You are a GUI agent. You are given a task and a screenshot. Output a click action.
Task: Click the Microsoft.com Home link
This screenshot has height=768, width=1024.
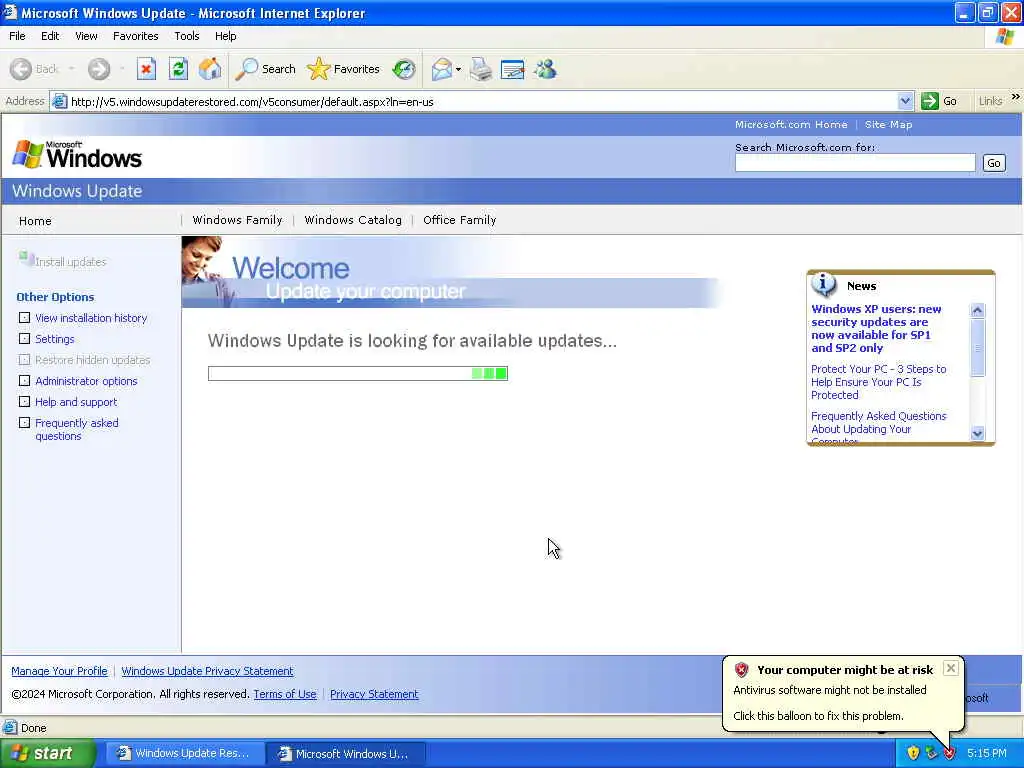point(791,124)
